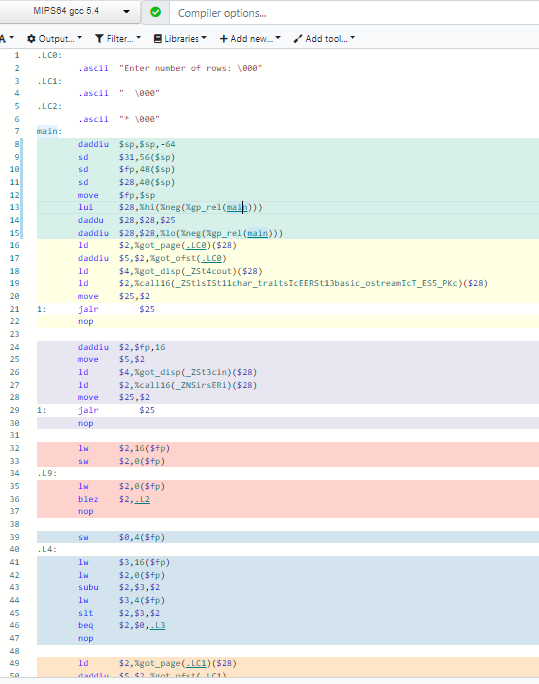Screen dimensions: 539x684
Task: Click the daddiu $sp,$sp,-64 instruction
Action: (x=126, y=144)
